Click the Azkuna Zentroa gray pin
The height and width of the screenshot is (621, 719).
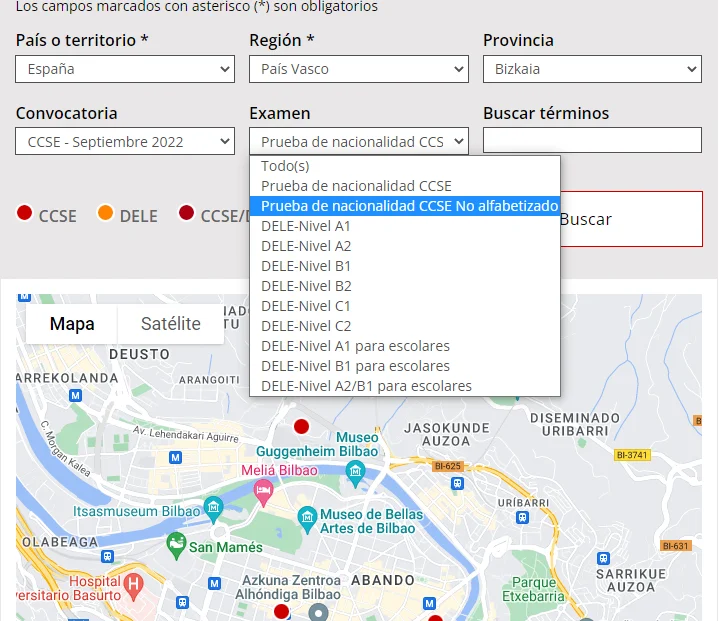[x=318, y=613]
